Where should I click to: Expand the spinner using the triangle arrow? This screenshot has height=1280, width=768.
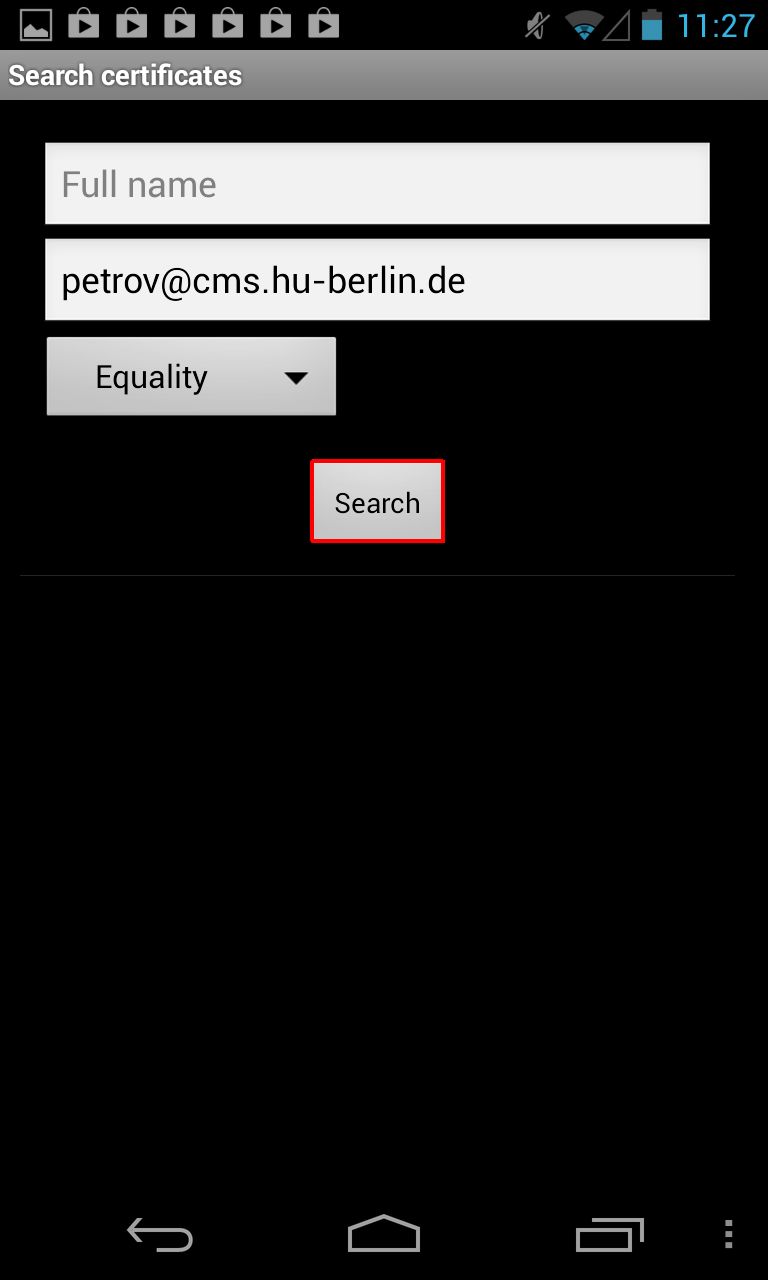point(295,378)
